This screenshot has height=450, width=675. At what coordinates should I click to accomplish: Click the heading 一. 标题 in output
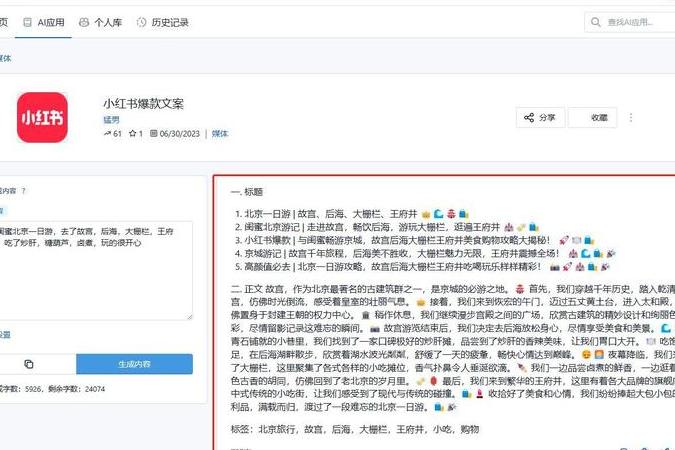[247, 192]
